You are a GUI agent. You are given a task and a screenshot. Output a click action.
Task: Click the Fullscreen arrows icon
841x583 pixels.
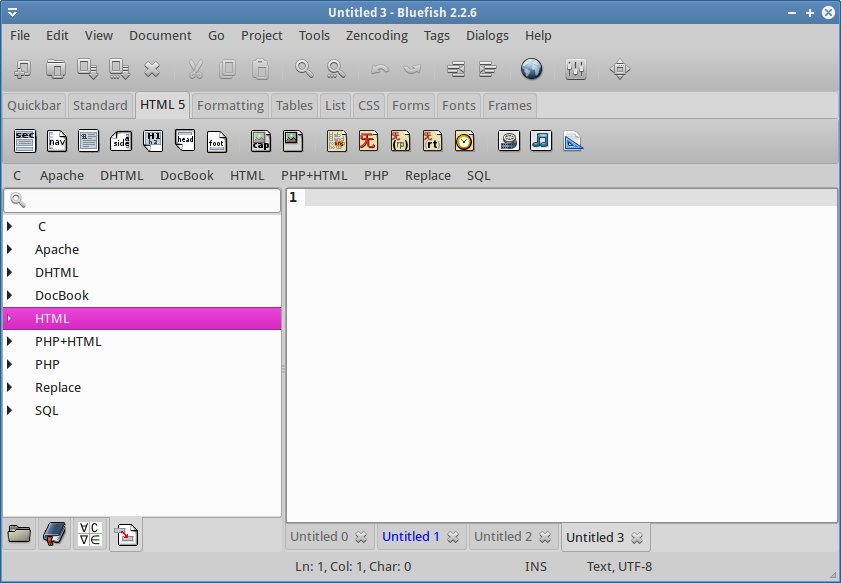[619, 69]
